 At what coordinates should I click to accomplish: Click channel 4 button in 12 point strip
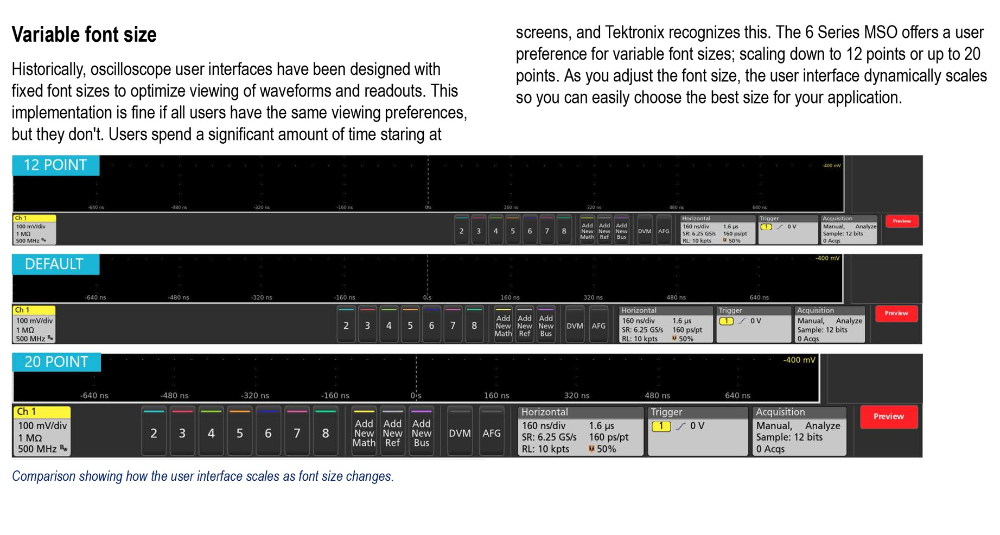(x=496, y=230)
